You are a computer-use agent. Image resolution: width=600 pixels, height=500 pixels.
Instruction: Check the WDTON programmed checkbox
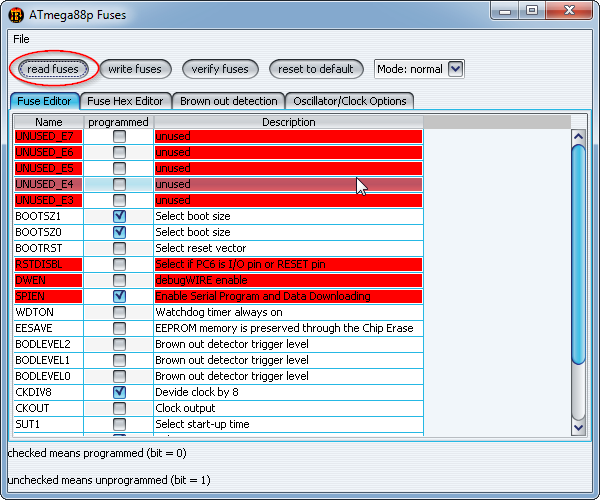coord(119,312)
